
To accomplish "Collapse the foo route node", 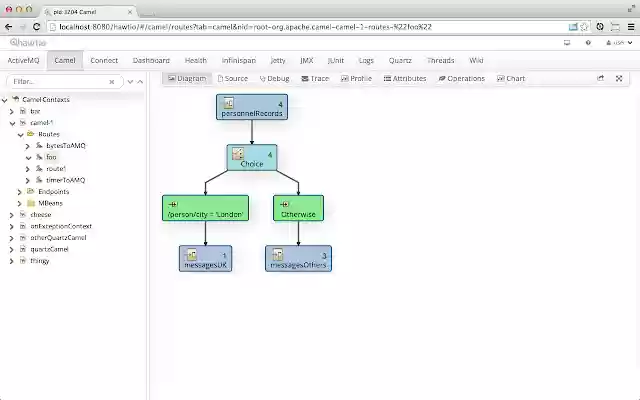I will [28, 158].
